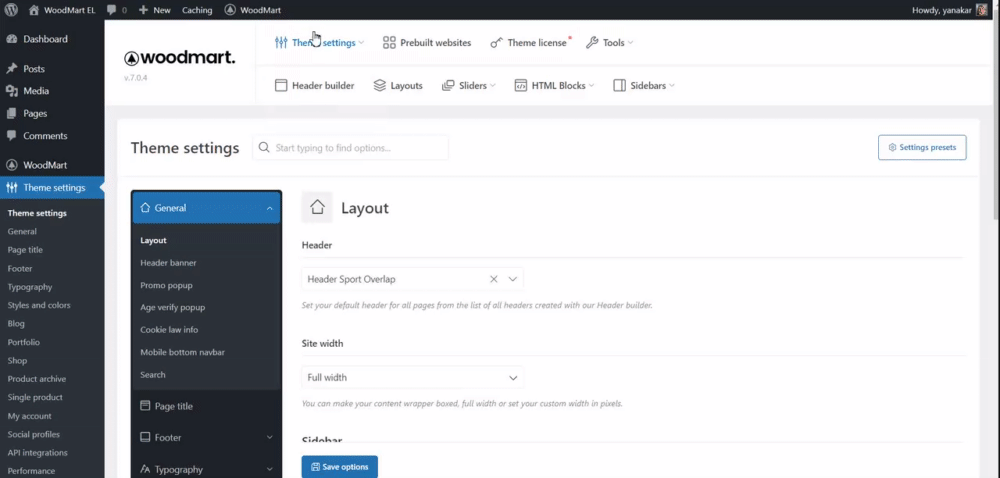
Task: Open Social profiles submenu link
Action: point(34,434)
